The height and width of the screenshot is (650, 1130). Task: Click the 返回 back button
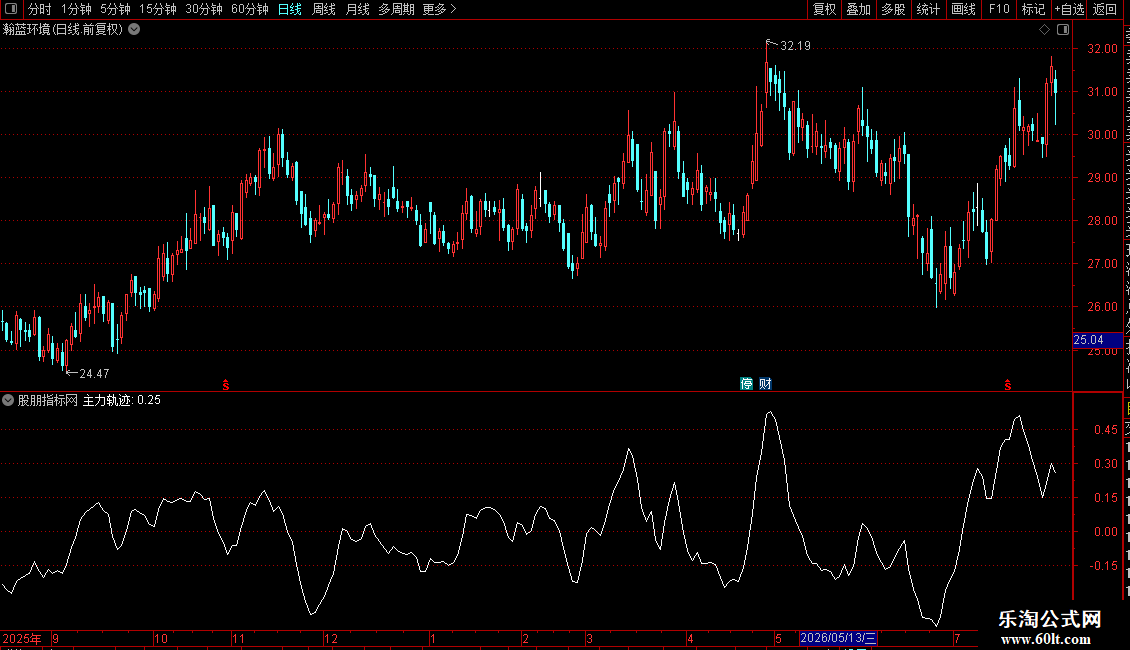pyautogui.click(x=1105, y=9)
